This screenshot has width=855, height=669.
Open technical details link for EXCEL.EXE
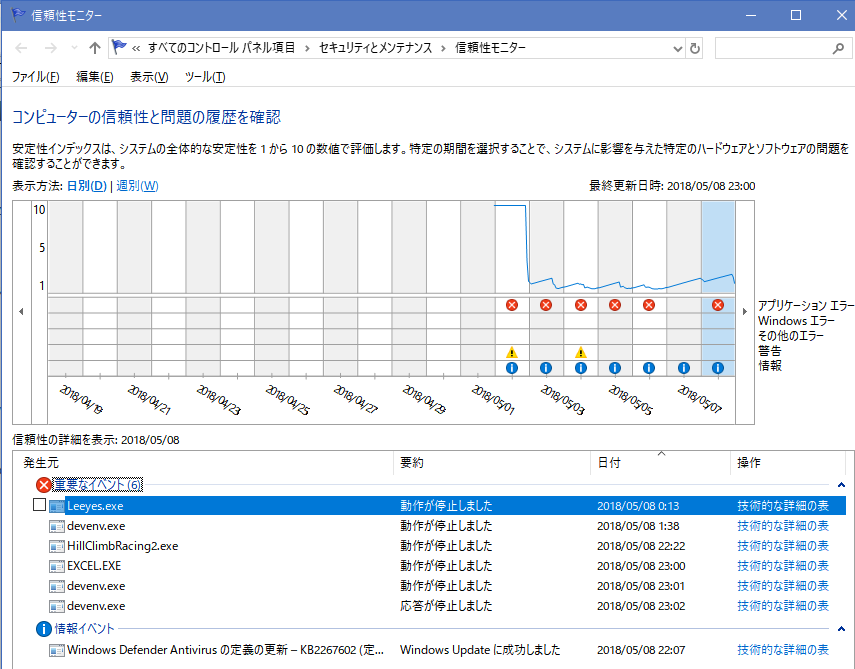click(782, 566)
